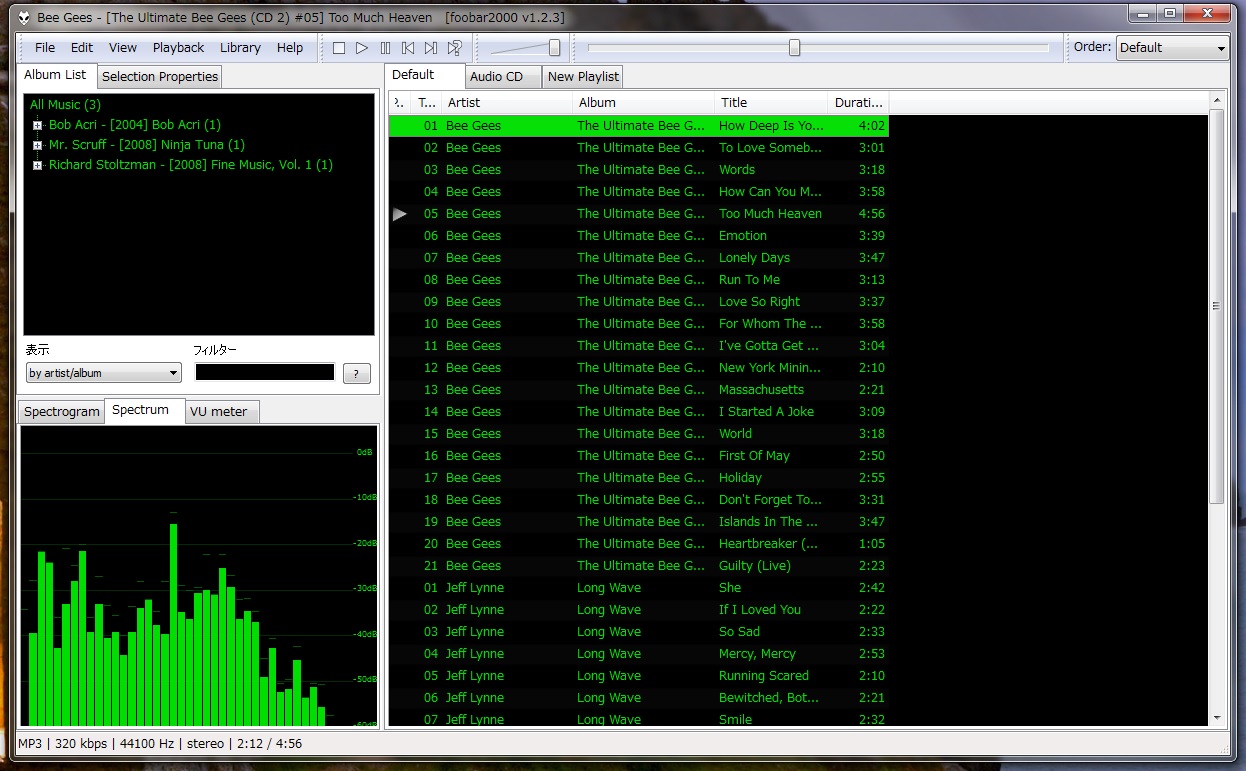Select the 'Lonely Days' track
Viewport: 1246px width, 771px height.
(x=638, y=258)
